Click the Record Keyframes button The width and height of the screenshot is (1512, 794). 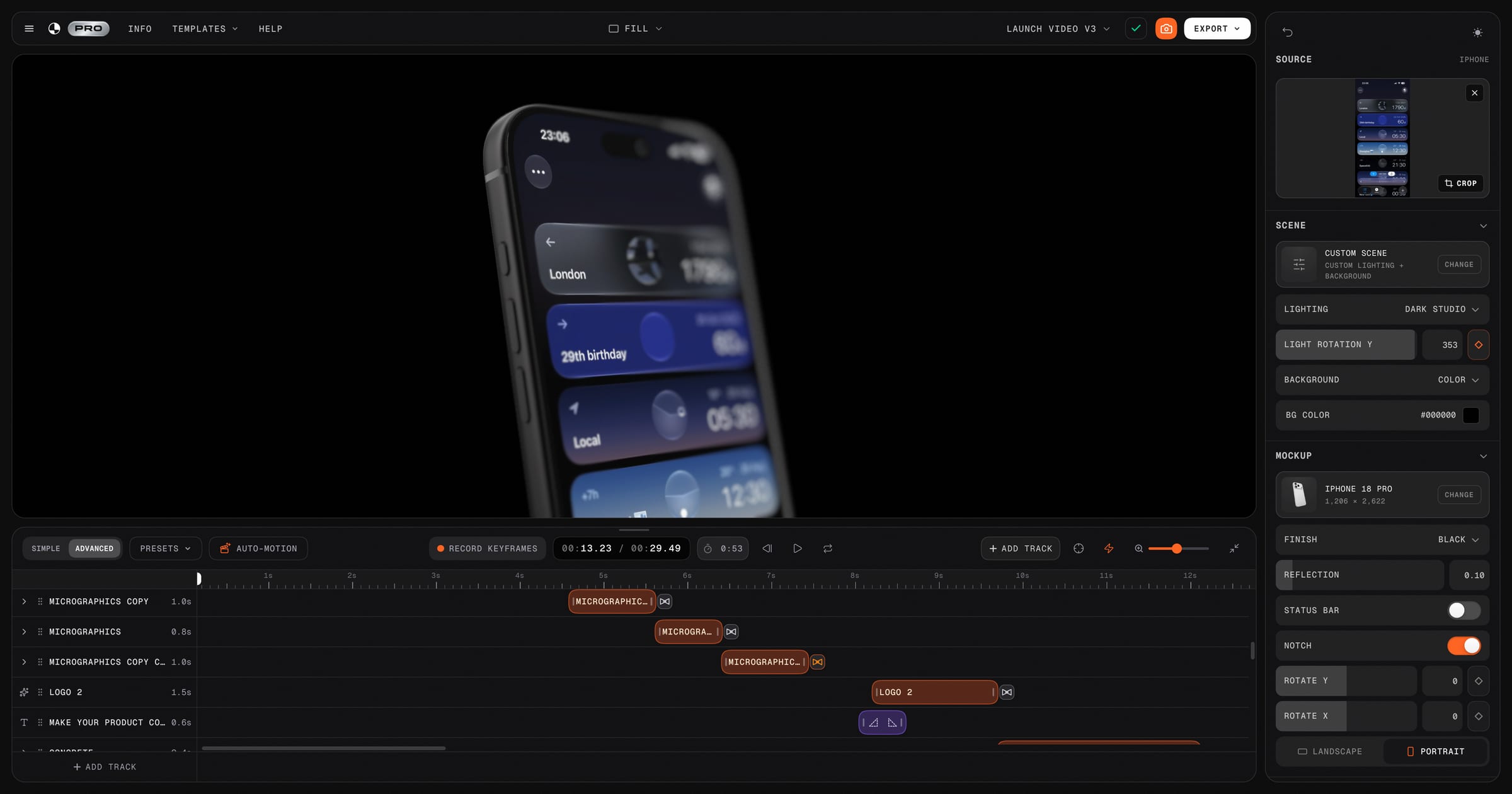[x=487, y=548]
